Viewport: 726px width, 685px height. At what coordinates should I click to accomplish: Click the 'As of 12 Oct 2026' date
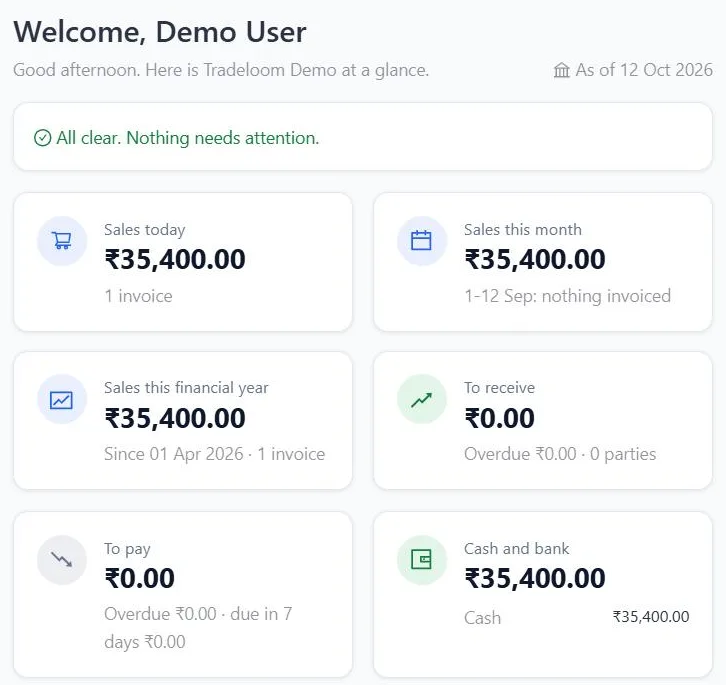coord(644,70)
